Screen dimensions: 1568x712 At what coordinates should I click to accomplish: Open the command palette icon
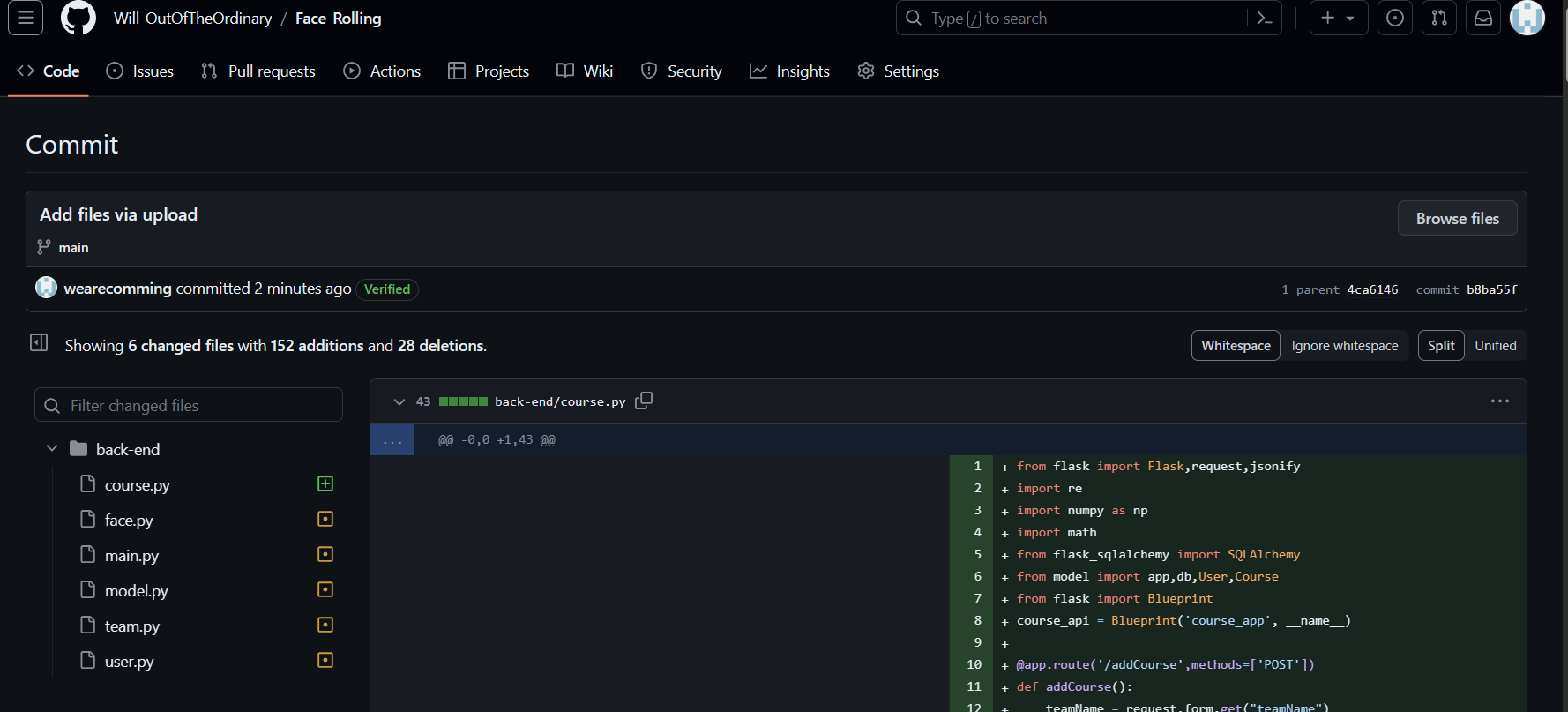click(1264, 19)
